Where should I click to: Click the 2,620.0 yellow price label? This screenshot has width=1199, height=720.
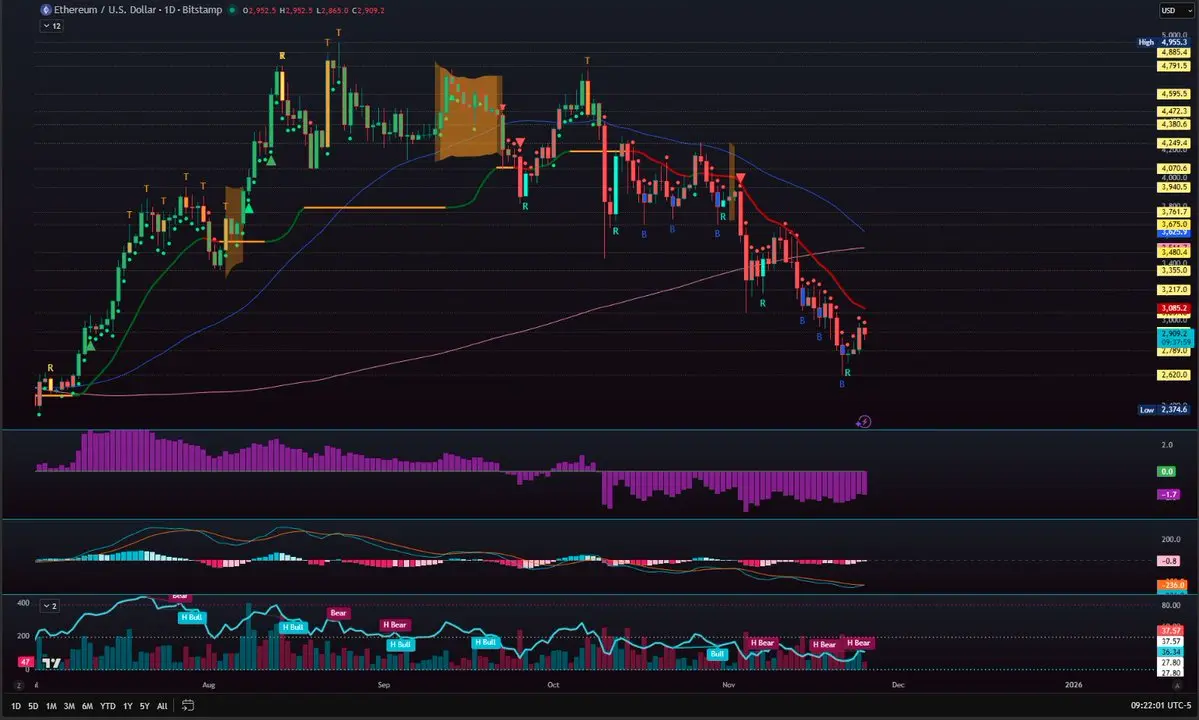point(1174,375)
